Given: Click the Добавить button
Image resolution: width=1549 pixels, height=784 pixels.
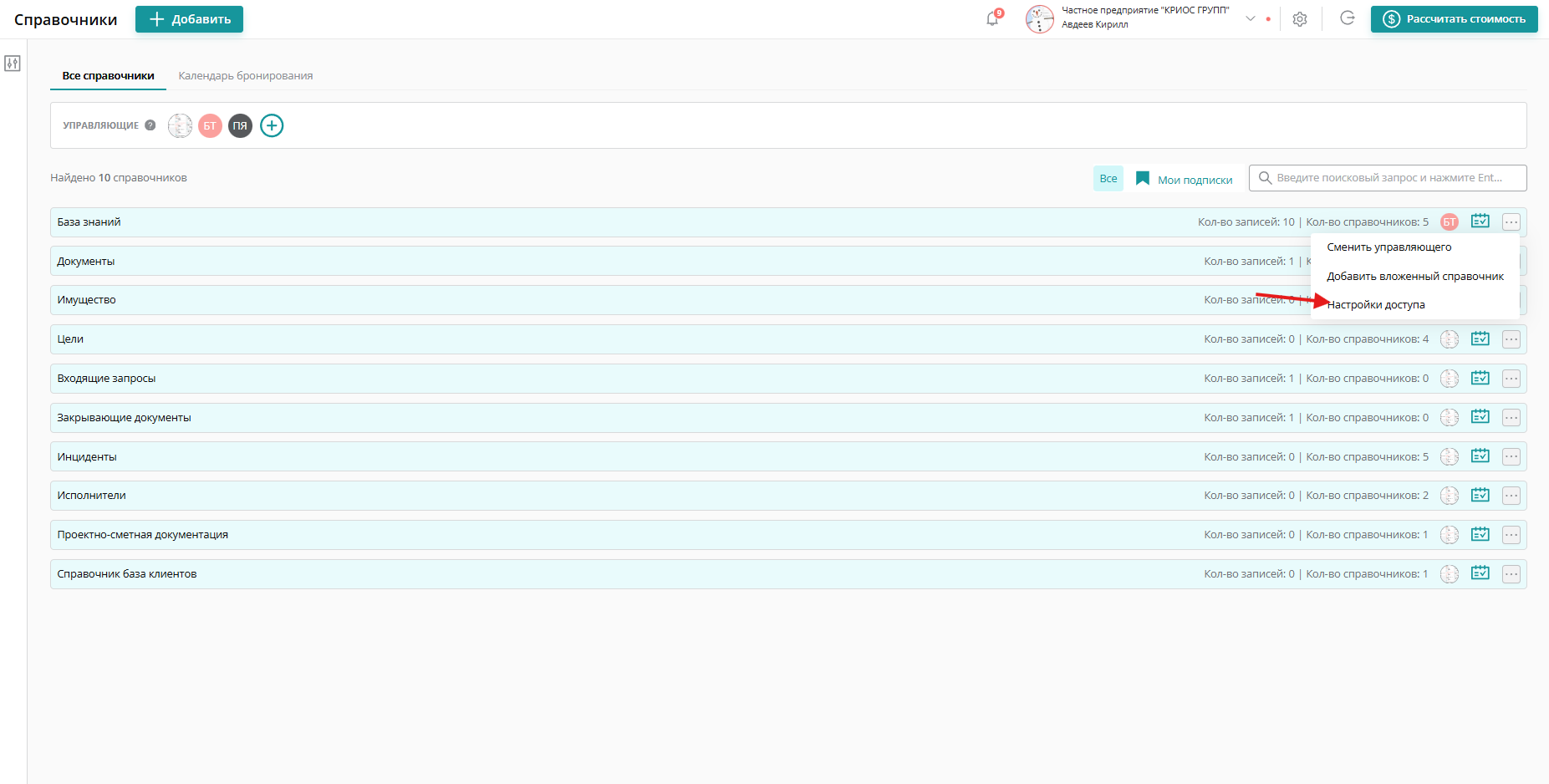Looking at the screenshot, I should pyautogui.click(x=189, y=19).
